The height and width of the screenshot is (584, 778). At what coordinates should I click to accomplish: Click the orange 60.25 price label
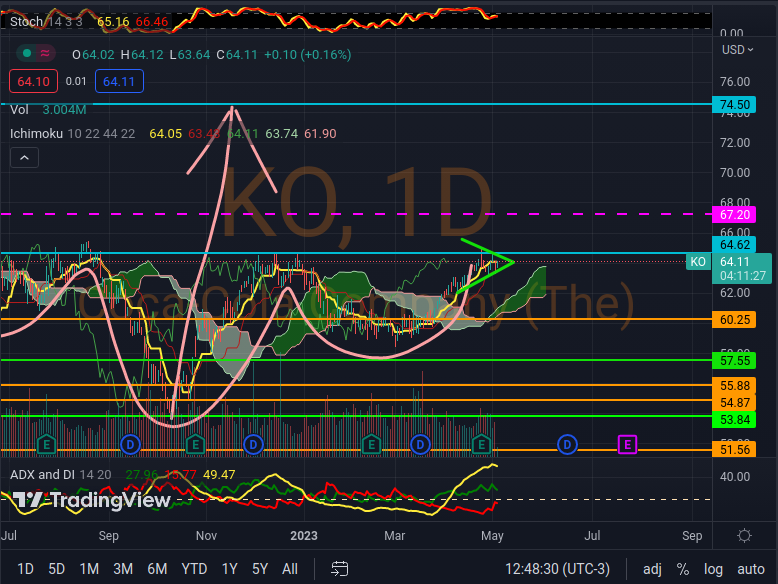pyautogui.click(x=734, y=320)
